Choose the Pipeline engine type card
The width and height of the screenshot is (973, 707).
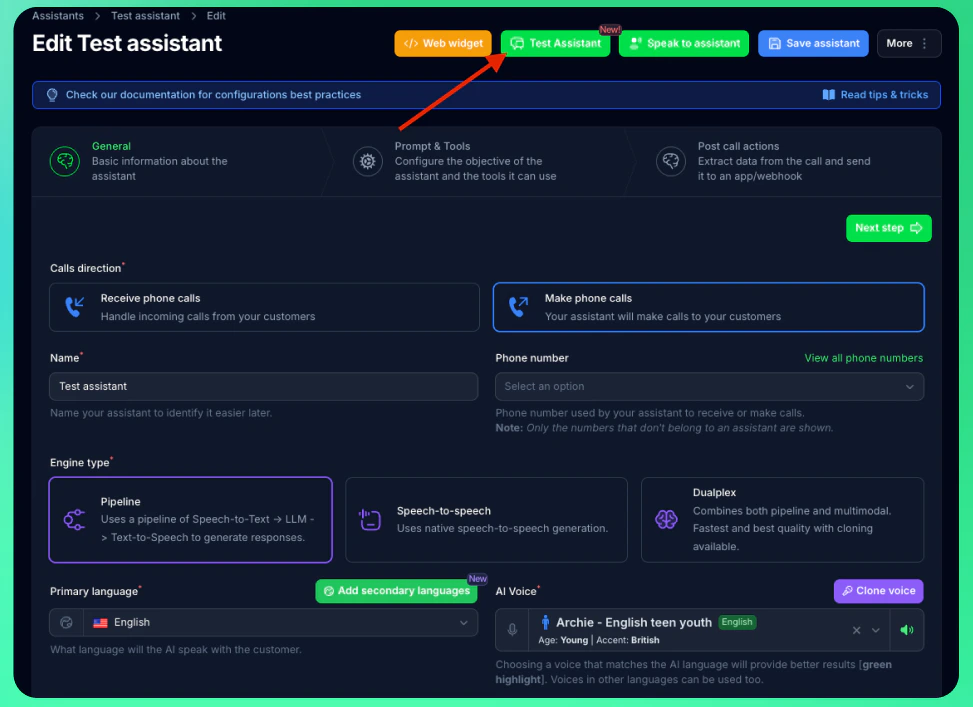190,520
